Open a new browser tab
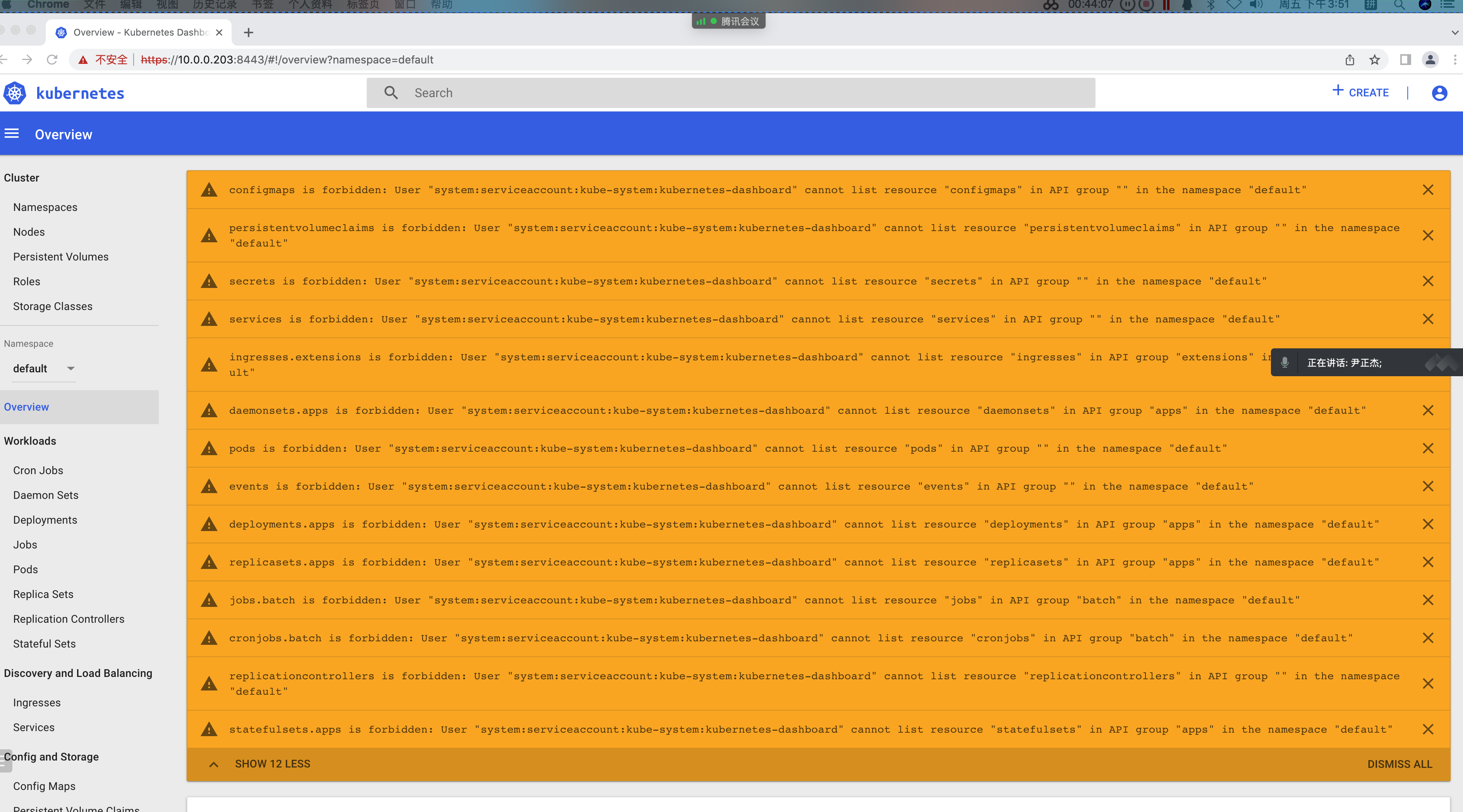Screen dimensions: 1463x812 [248, 33]
